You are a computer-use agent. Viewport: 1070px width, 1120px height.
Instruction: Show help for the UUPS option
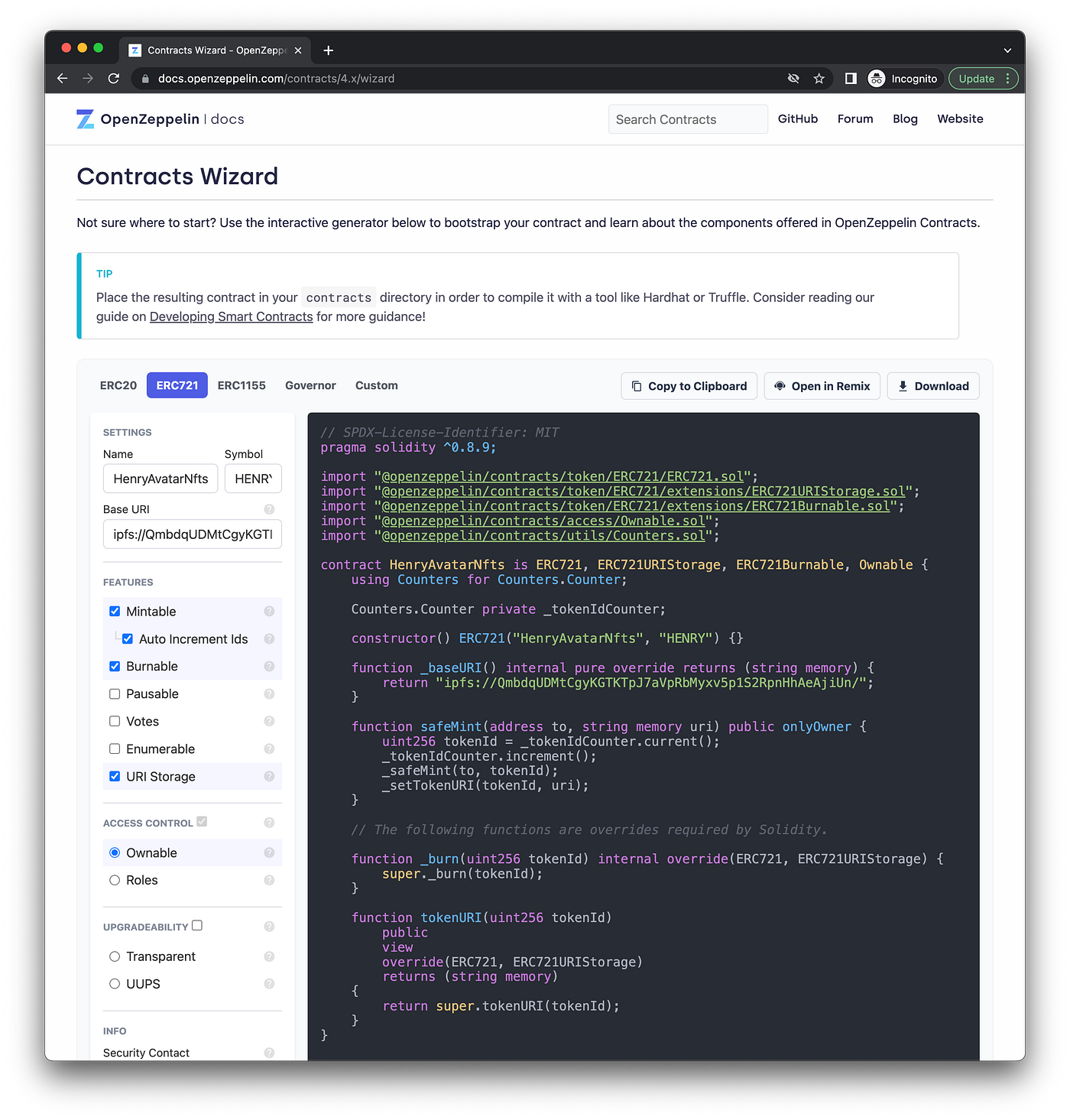(269, 985)
